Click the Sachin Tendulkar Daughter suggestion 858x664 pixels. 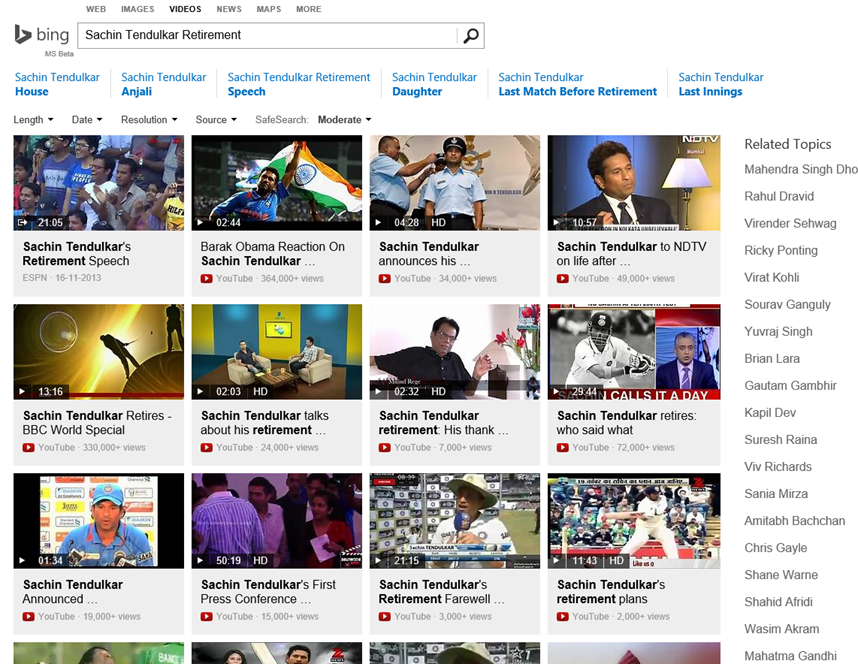[434, 84]
